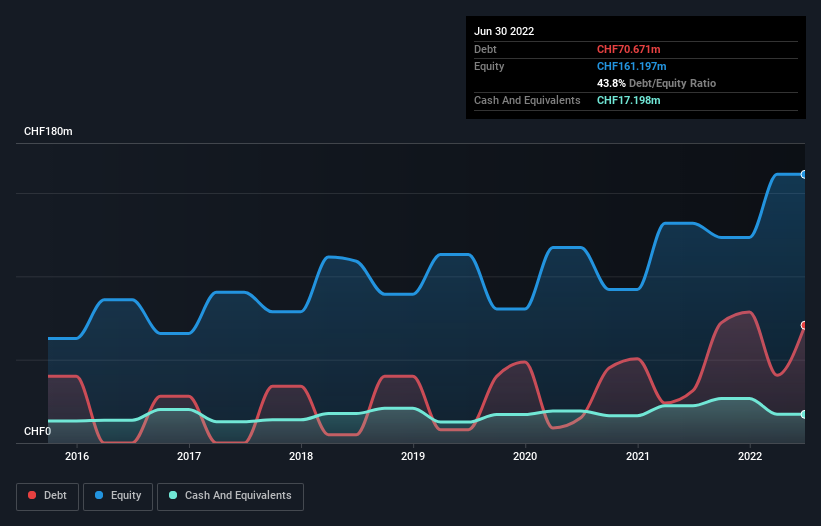This screenshot has width=821, height=526.
Task: Click Cash And Equivalents label in tooltip
Action: [x=527, y=100]
